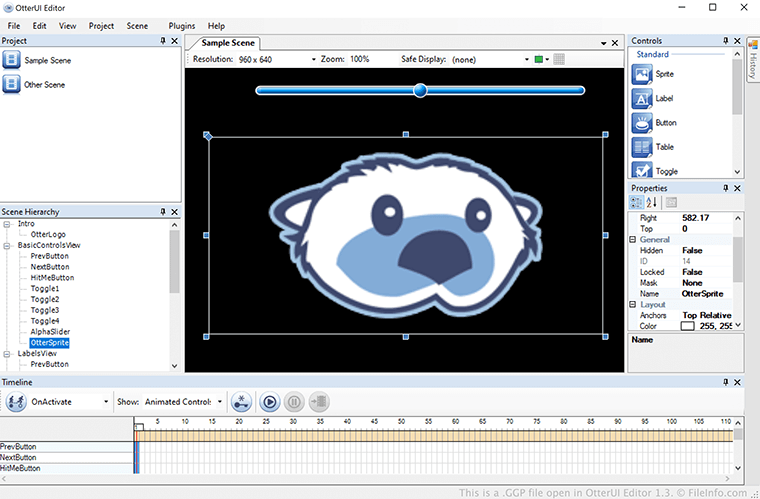Viewport: 760px width, 499px height.
Task: Click the OnActivate animation icon
Action: 16,402
